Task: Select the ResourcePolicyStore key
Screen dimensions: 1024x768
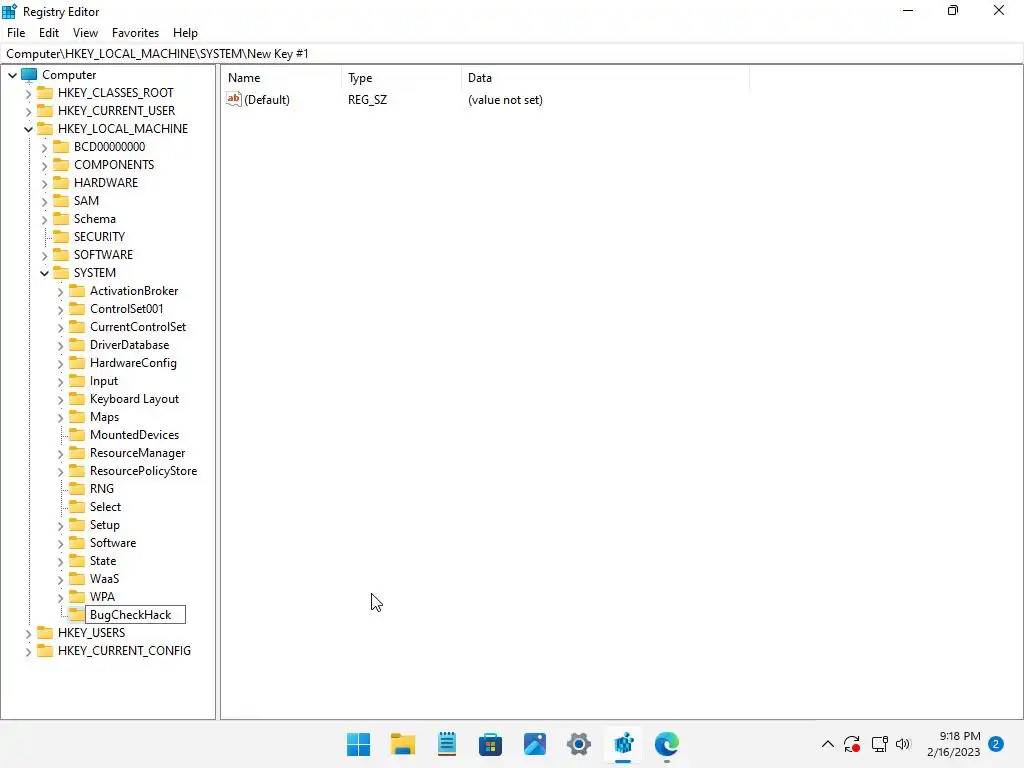Action: coord(144,471)
